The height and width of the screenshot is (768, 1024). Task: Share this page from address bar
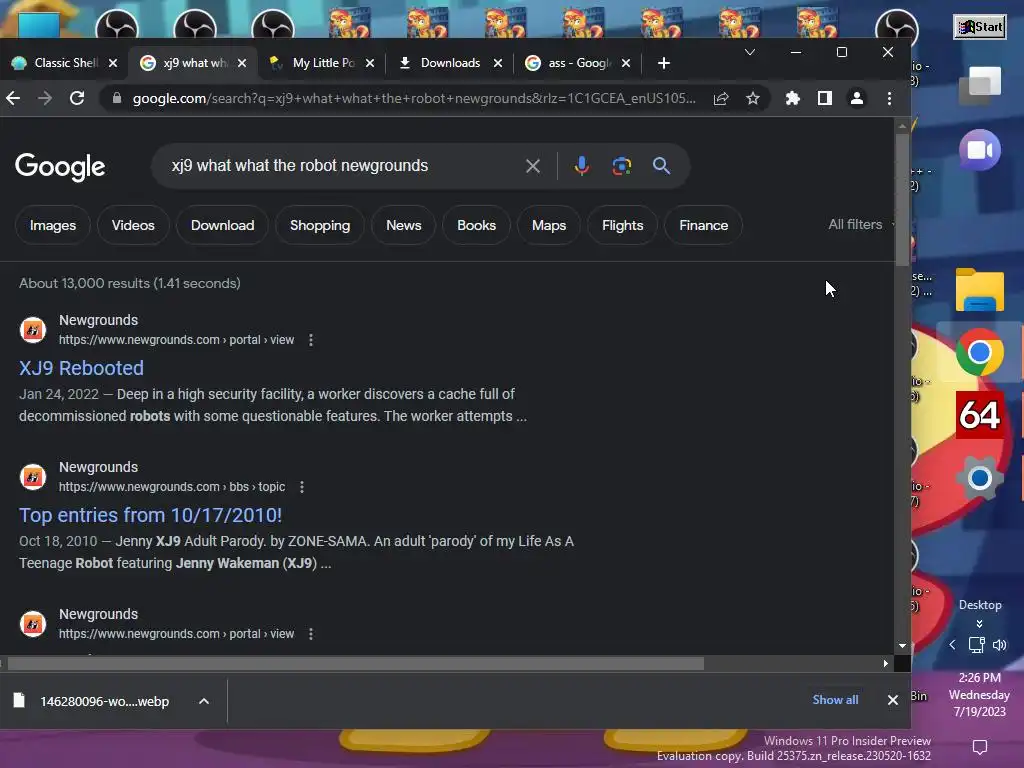(721, 98)
